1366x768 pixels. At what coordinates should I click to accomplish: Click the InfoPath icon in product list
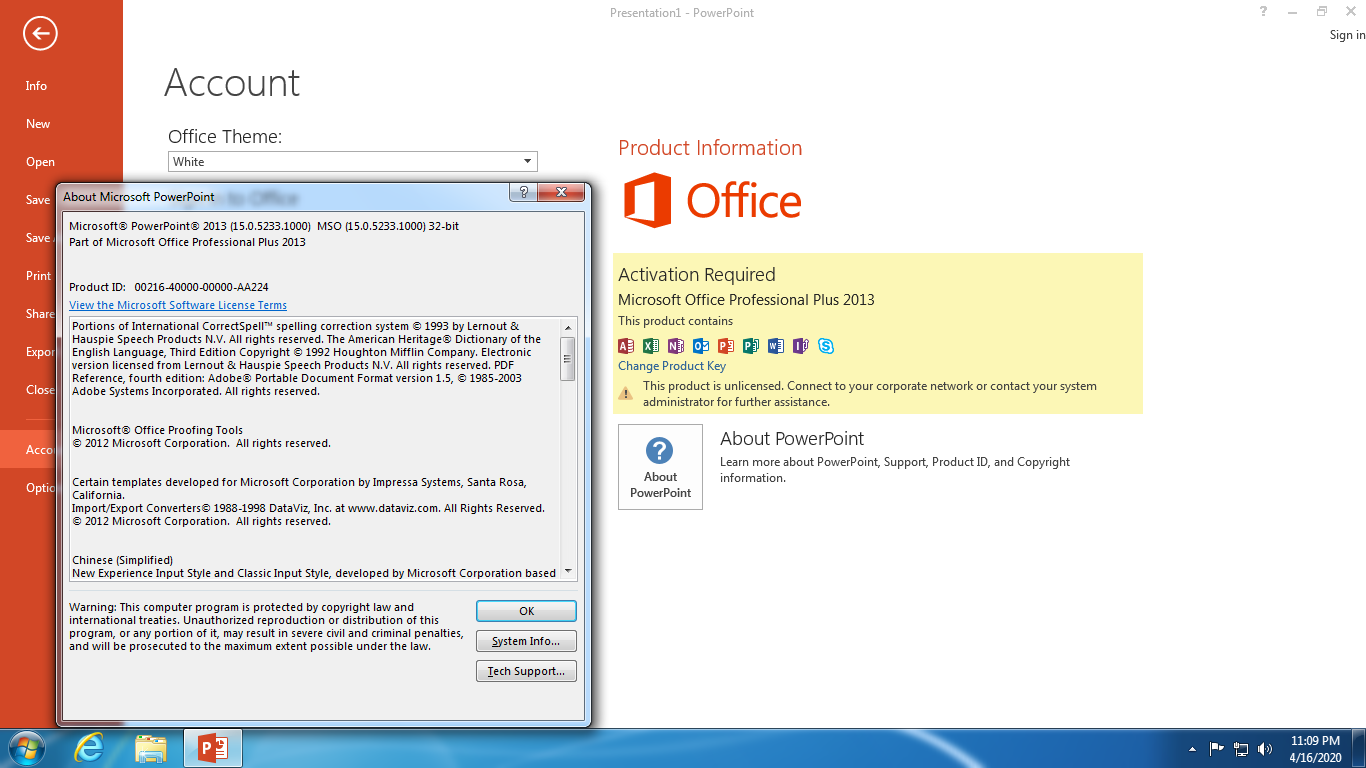801,346
